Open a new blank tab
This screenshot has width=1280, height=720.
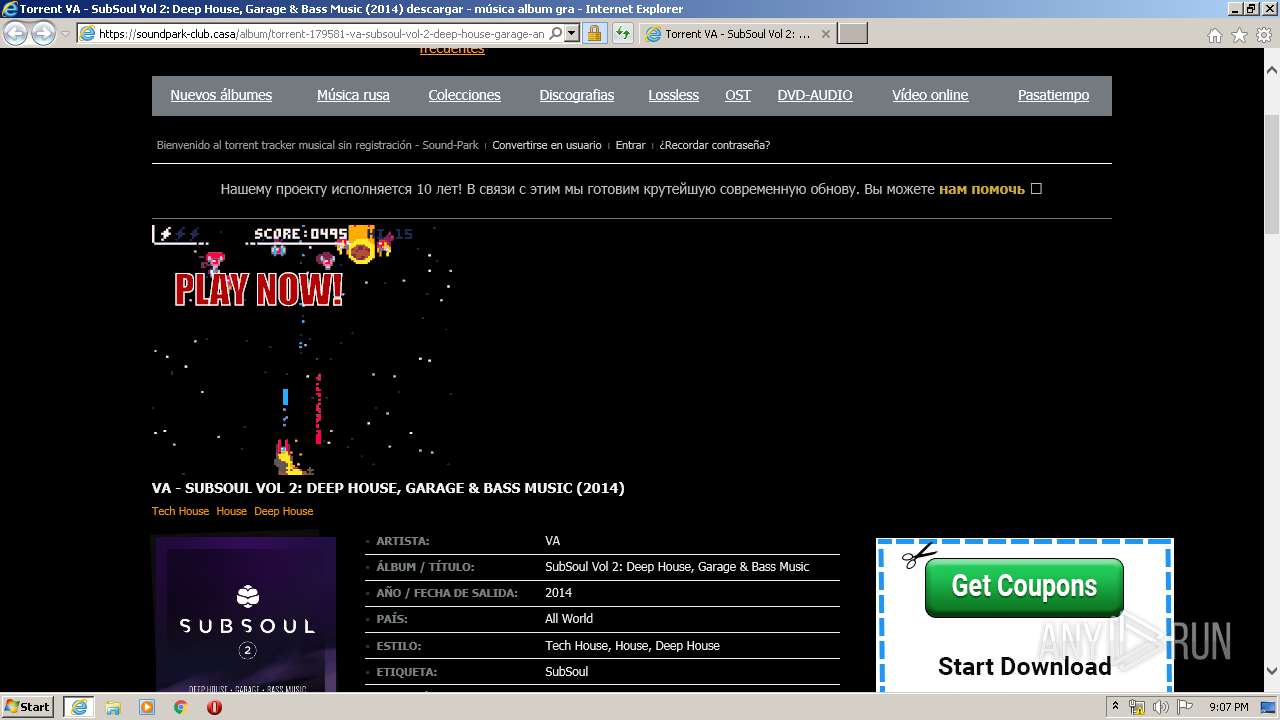(x=852, y=33)
